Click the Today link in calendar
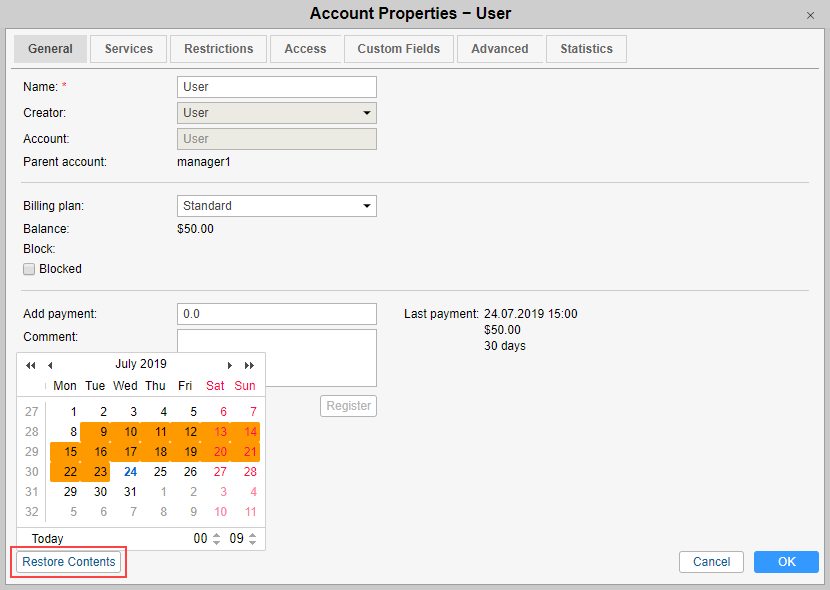The image size is (830, 590). [48, 539]
